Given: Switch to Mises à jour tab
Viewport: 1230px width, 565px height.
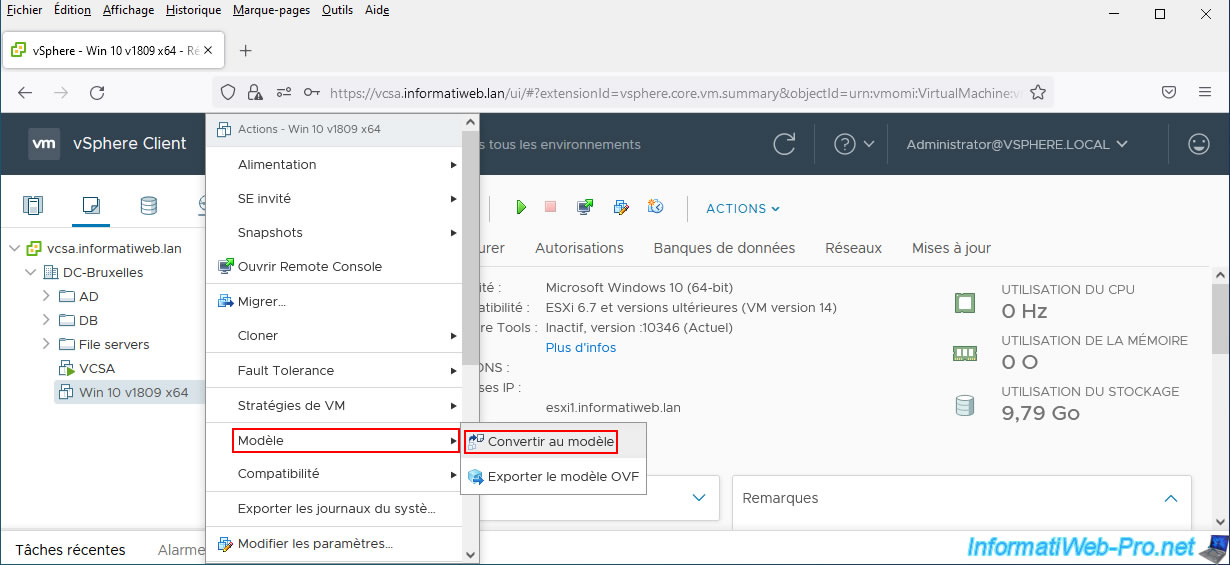Looking at the screenshot, I should click(x=951, y=248).
